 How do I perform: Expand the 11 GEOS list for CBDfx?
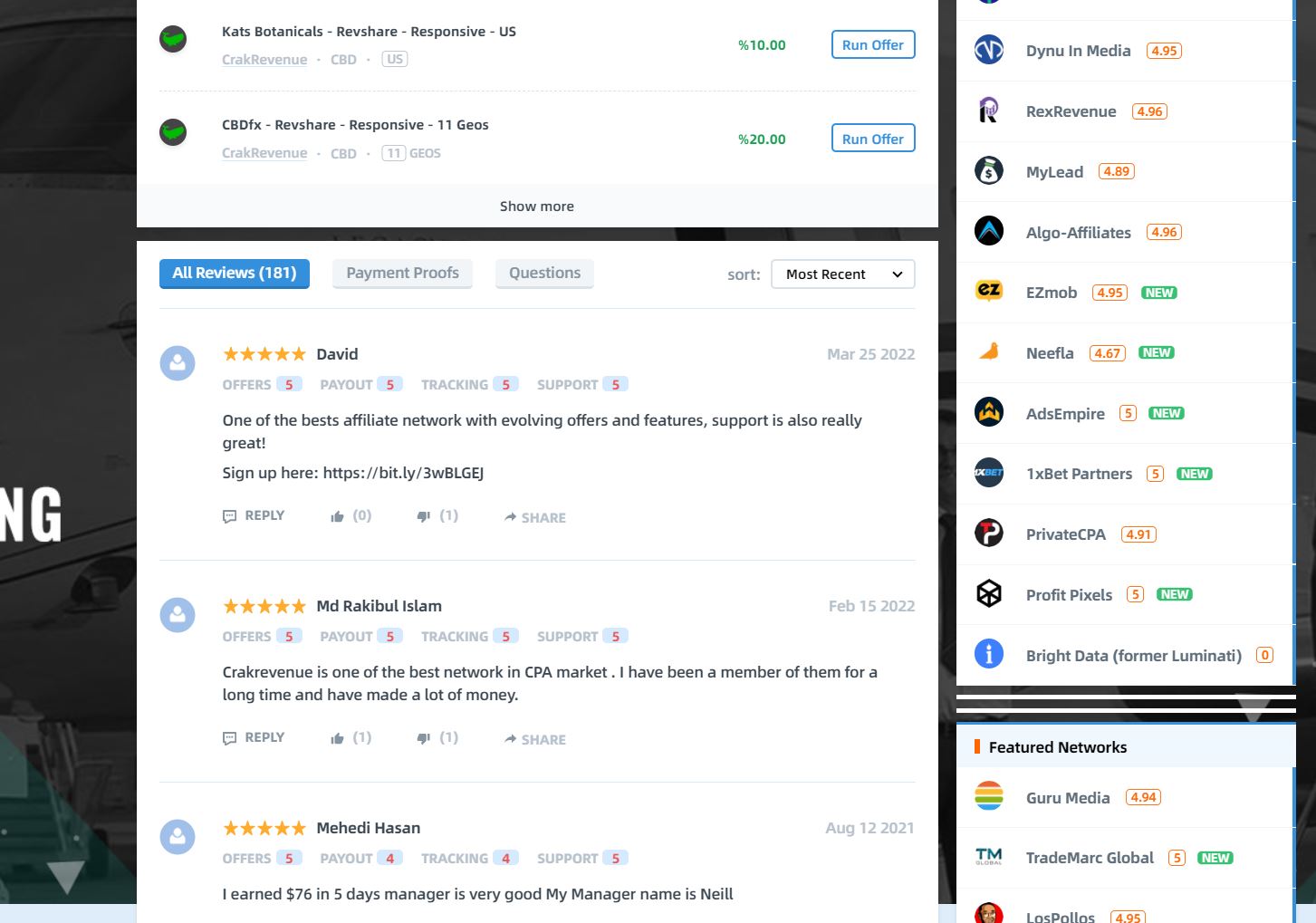[411, 153]
